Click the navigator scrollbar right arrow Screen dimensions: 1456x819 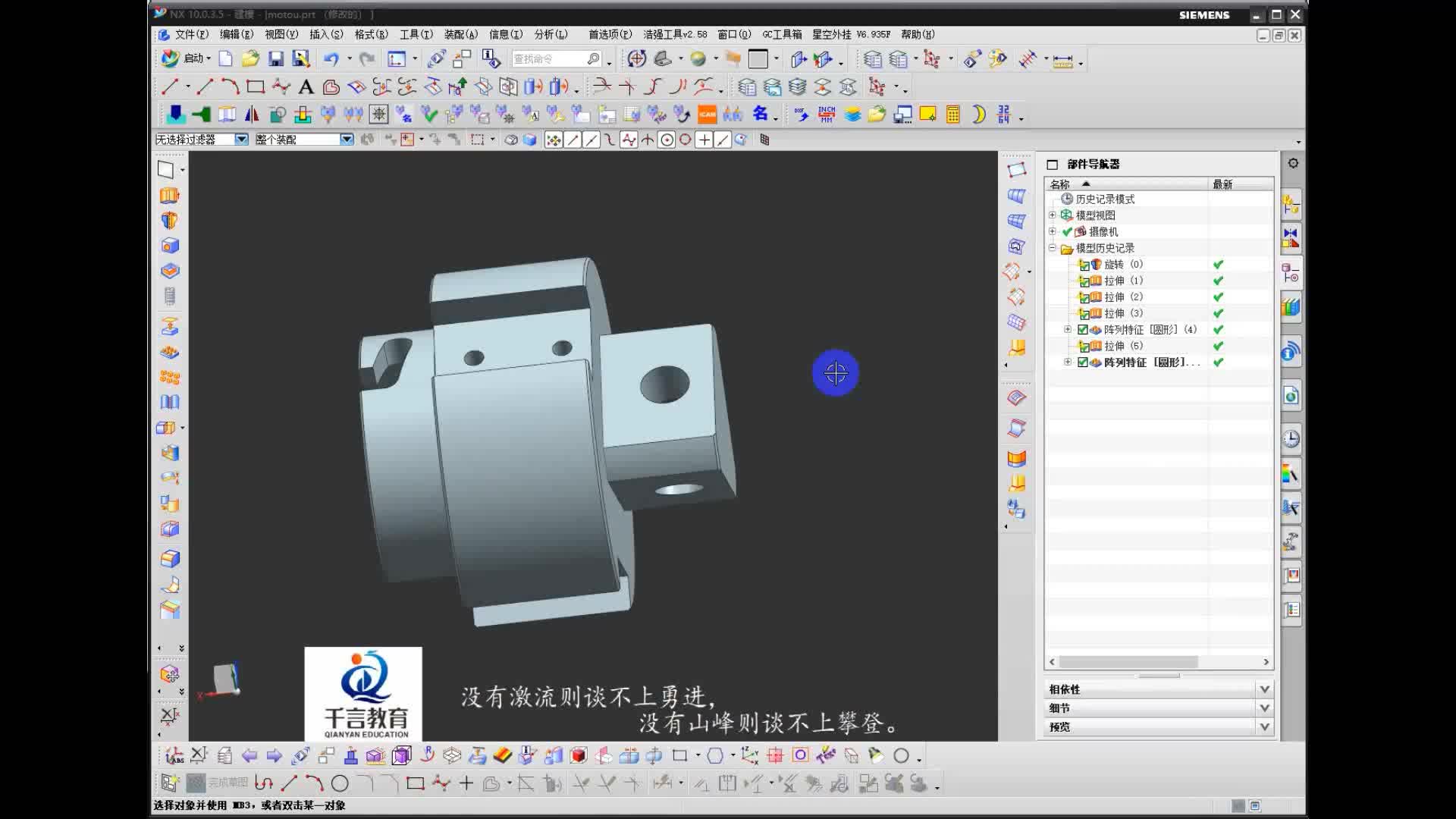1266,662
